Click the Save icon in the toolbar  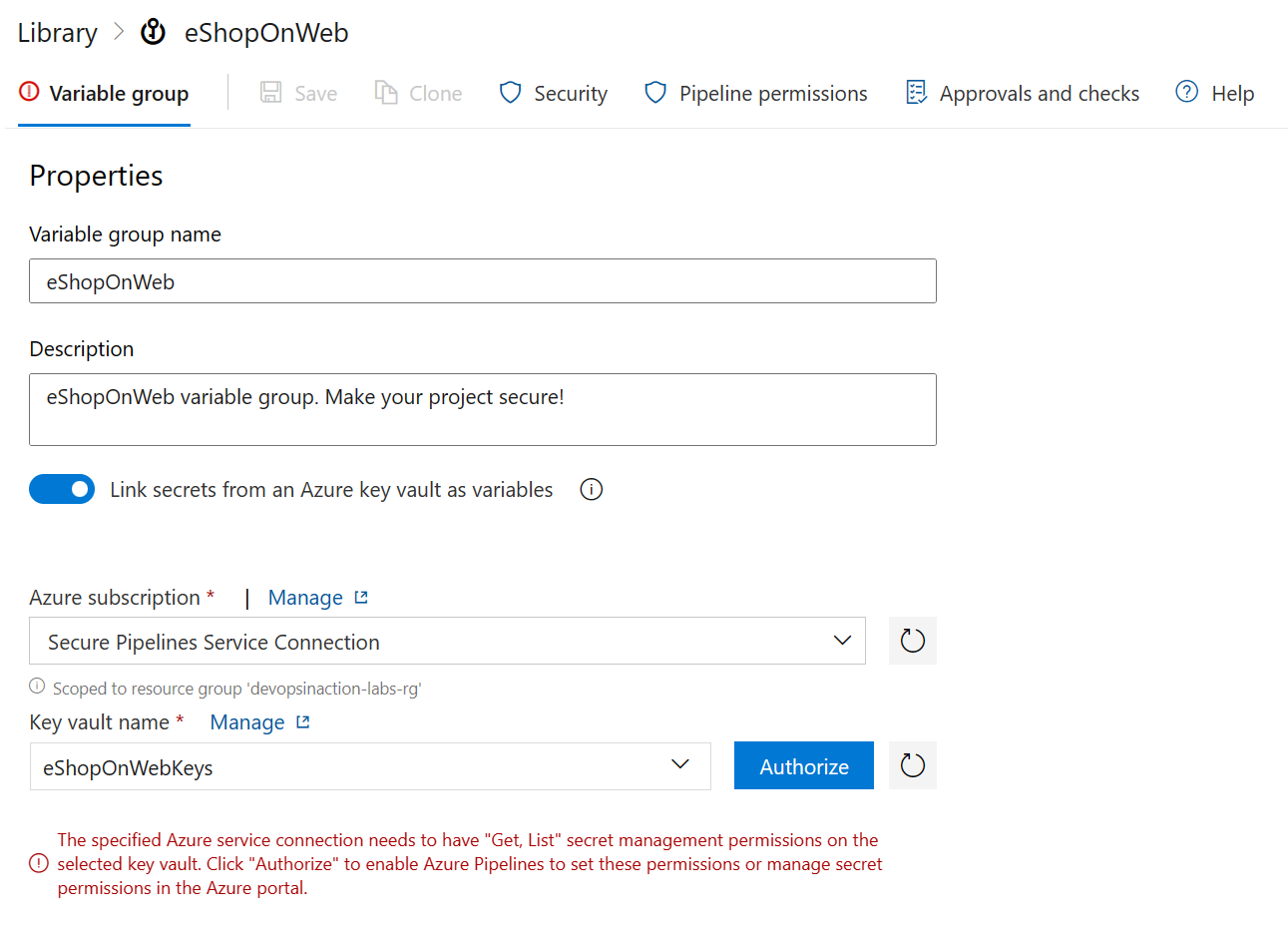coord(269,92)
